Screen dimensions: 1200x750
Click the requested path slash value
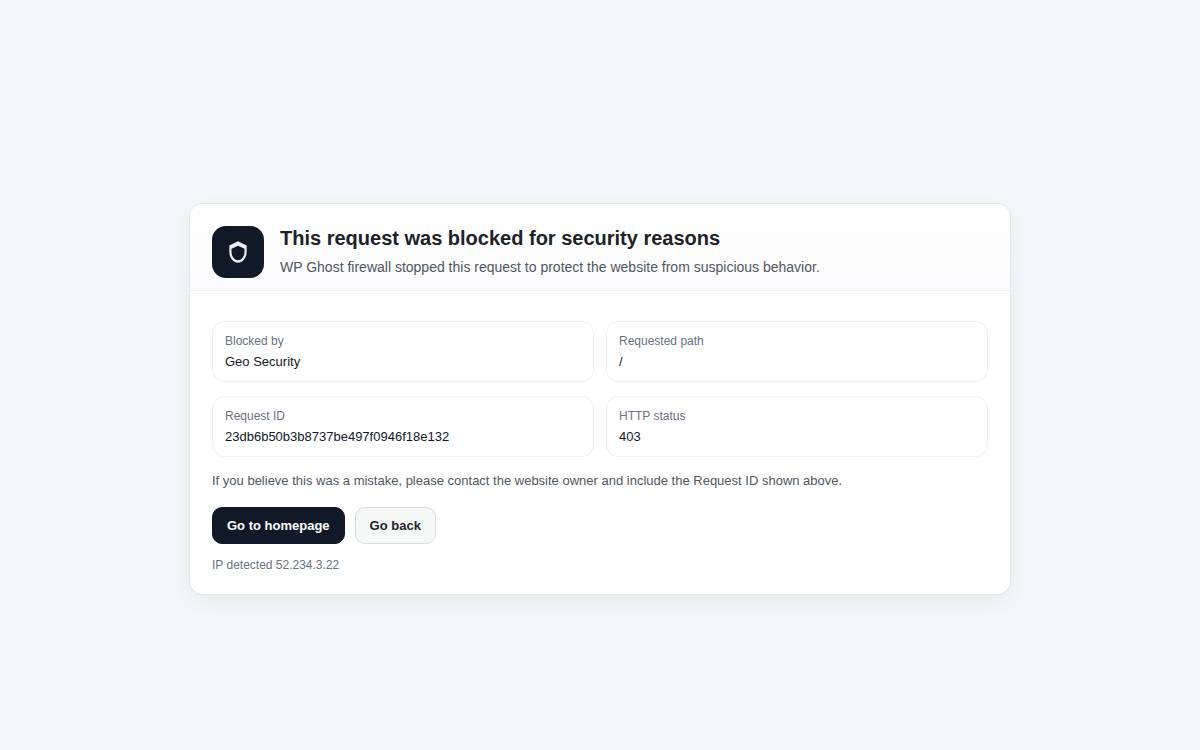tap(621, 362)
